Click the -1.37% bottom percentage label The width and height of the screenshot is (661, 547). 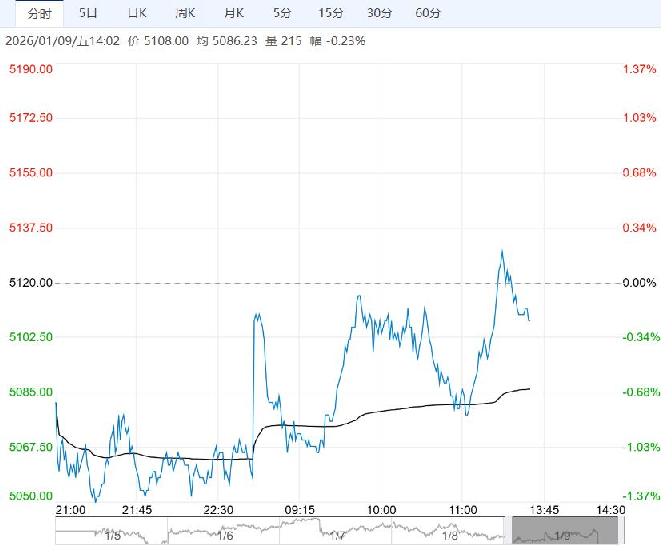click(638, 496)
